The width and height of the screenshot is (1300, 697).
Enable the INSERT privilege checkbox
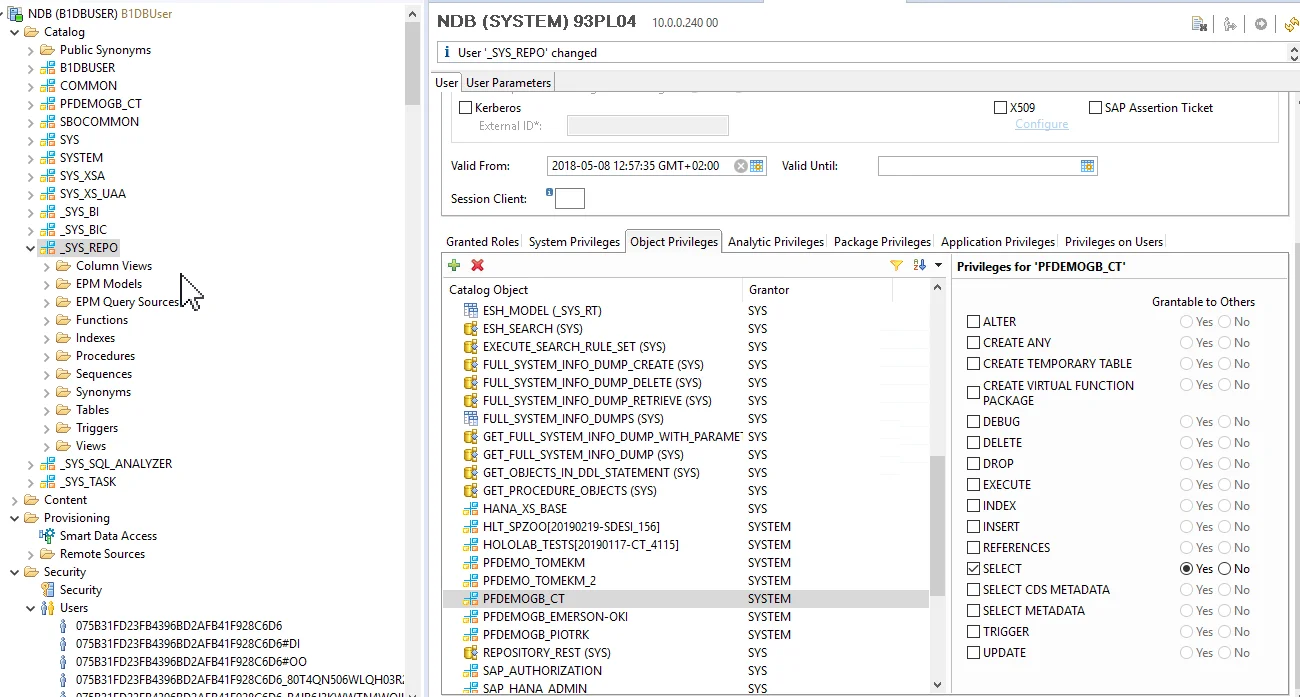(x=973, y=527)
